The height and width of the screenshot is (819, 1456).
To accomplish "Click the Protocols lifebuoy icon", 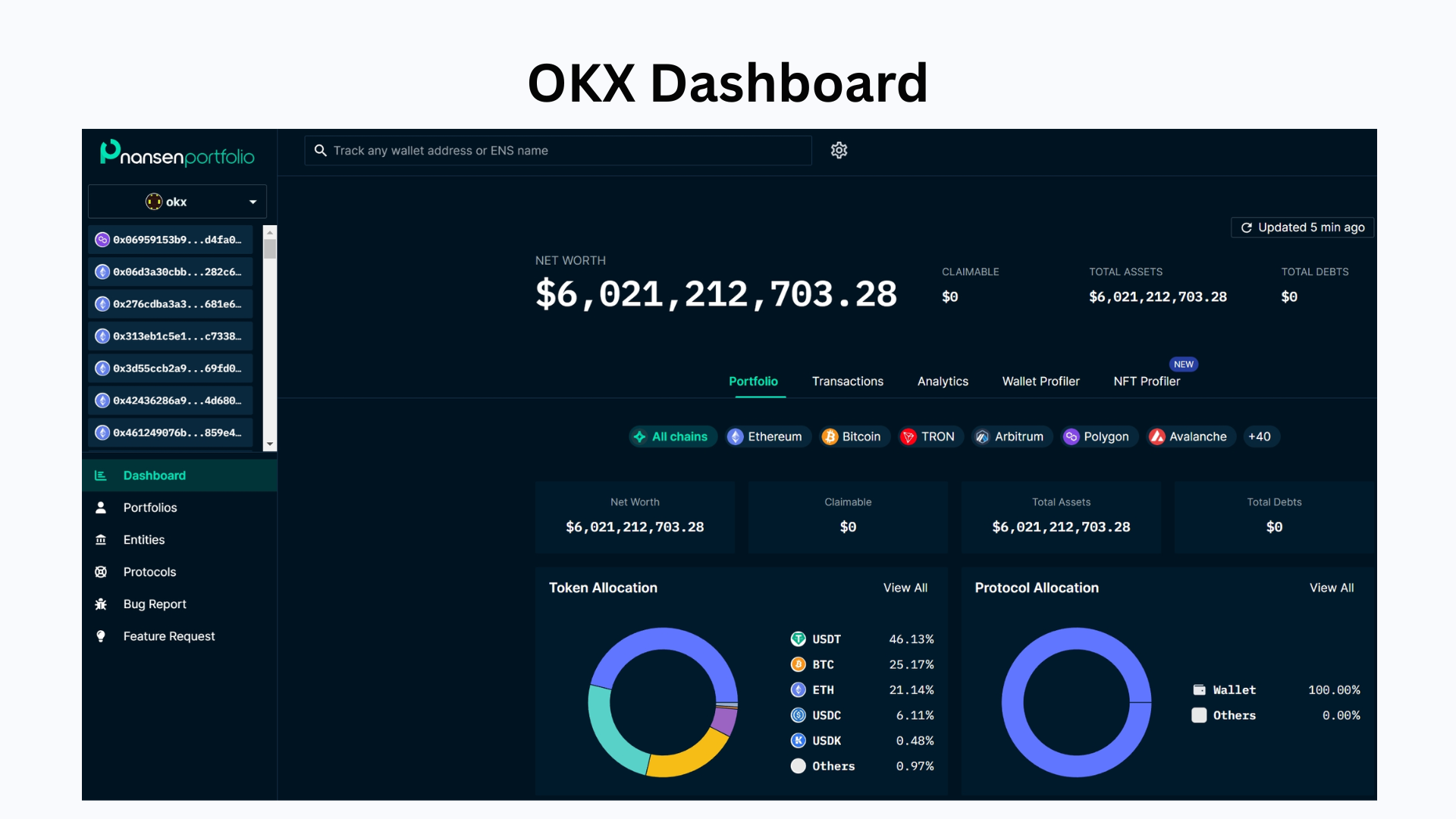I will (100, 572).
